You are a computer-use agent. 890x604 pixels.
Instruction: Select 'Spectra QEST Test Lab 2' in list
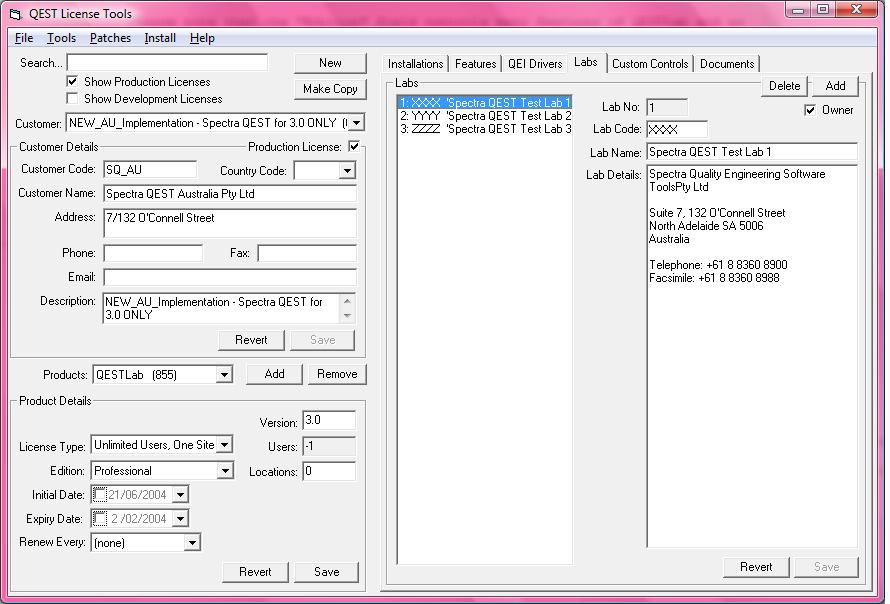point(485,116)
